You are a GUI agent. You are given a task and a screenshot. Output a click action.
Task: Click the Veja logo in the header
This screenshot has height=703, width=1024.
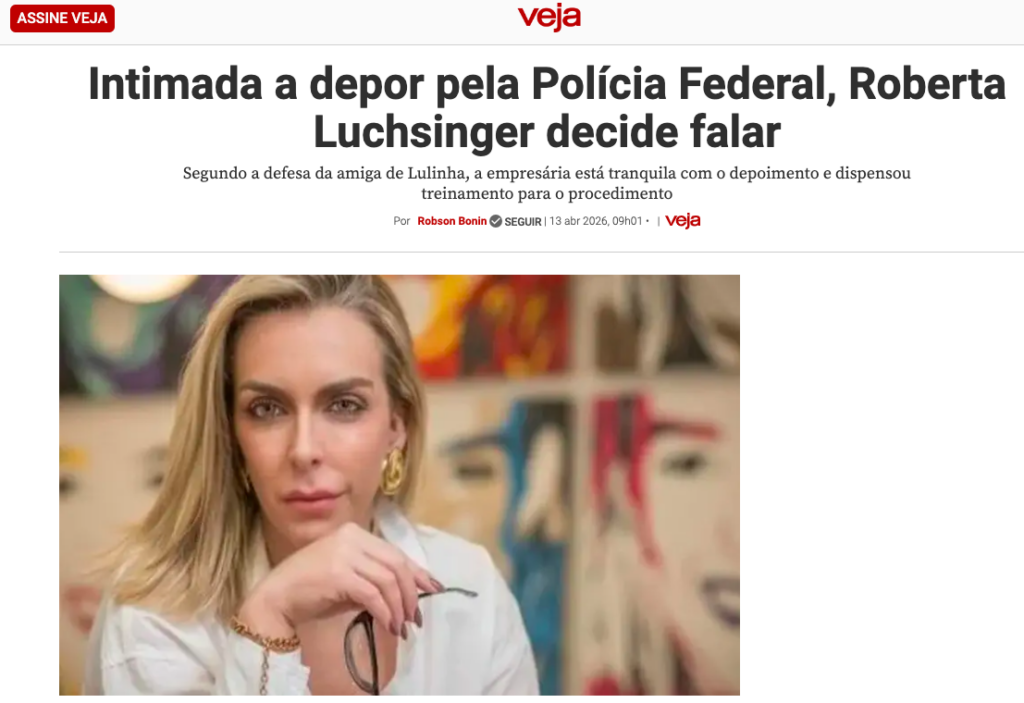tap(549, 18)
